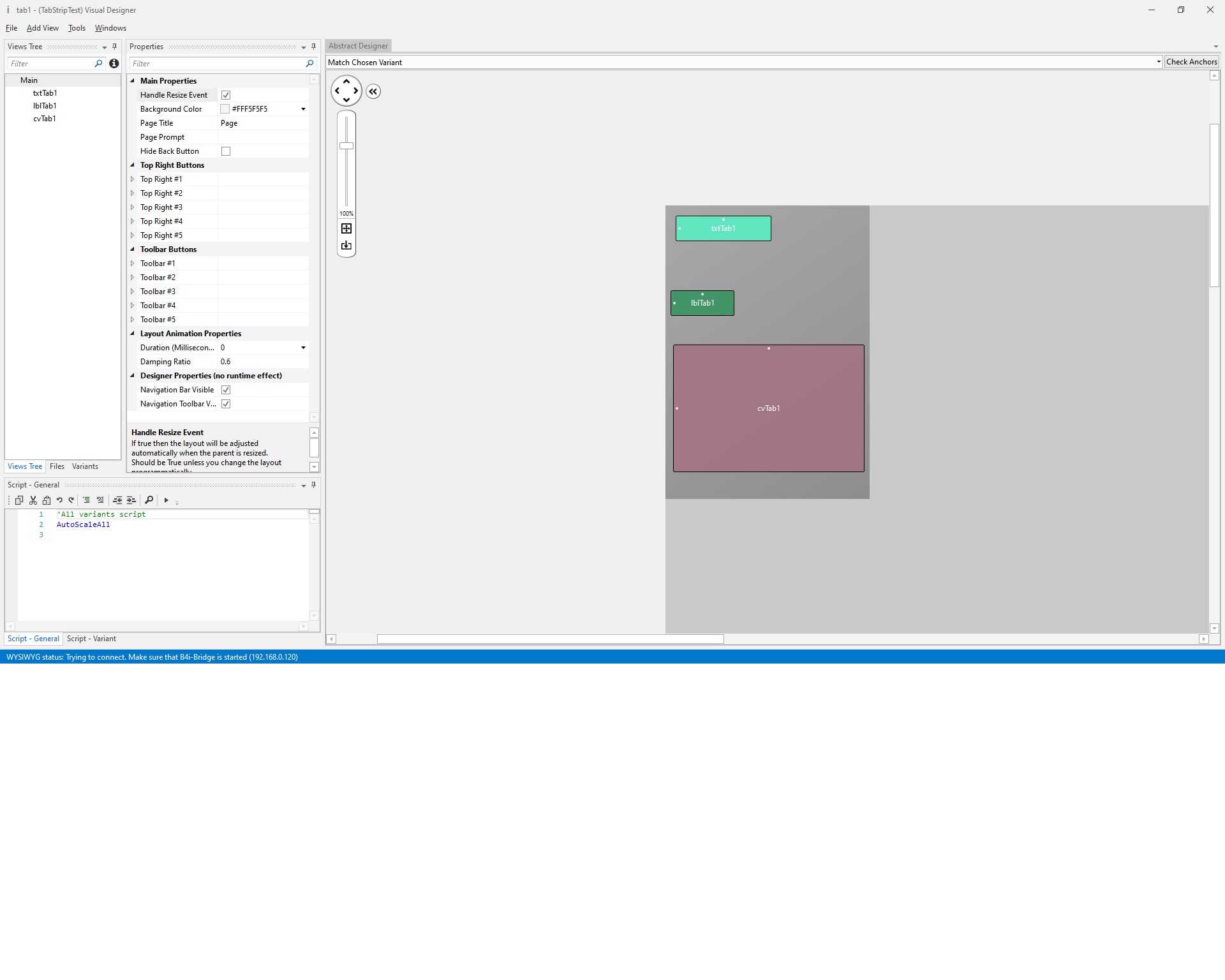1225x980 pixels.
Task: Click the Cut icon in script toolbar
Action: [33, 500]
